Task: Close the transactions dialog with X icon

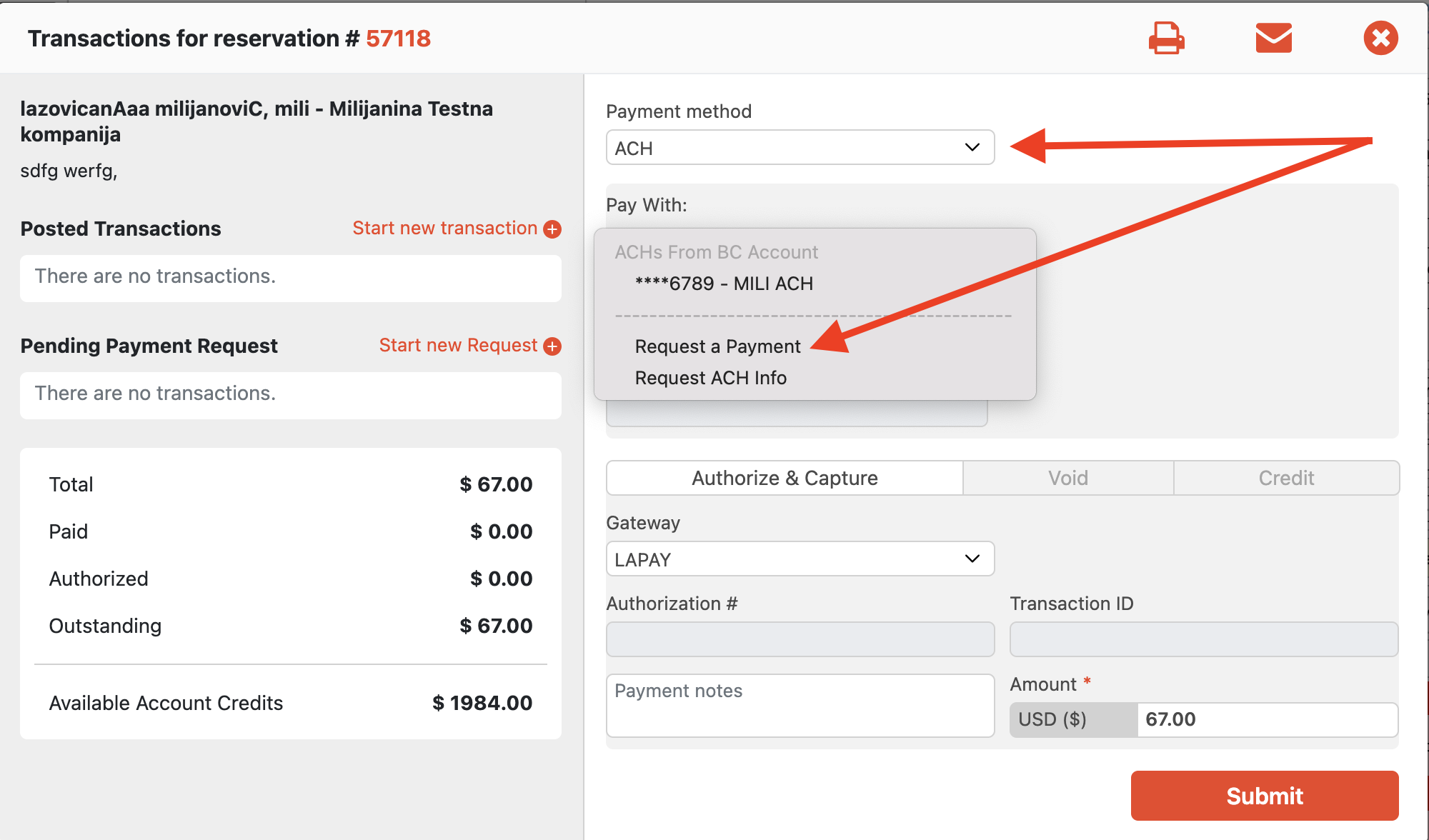Action: tap(1380, 38)
